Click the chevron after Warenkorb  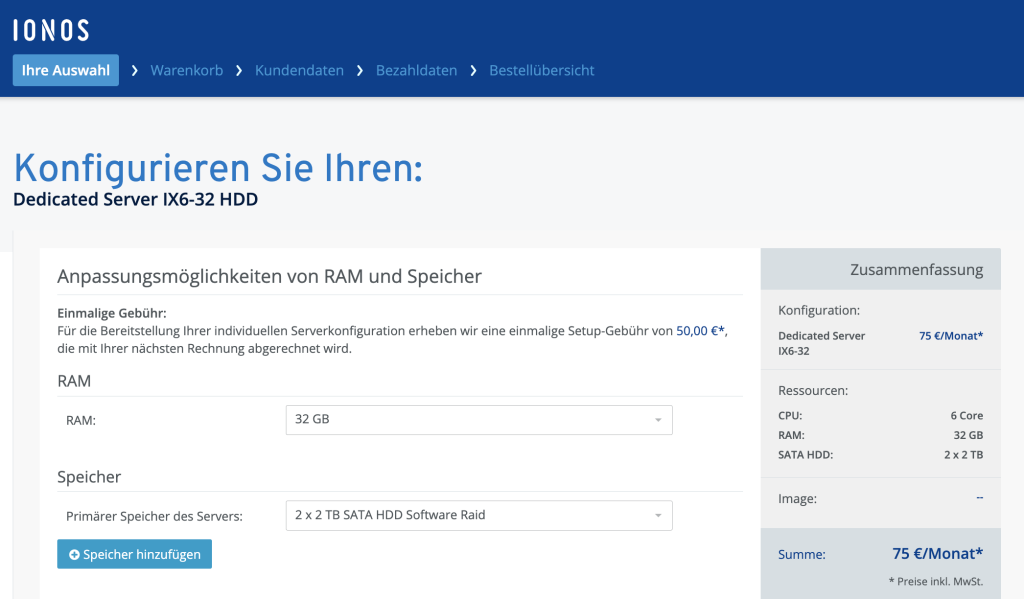point(238,70)
